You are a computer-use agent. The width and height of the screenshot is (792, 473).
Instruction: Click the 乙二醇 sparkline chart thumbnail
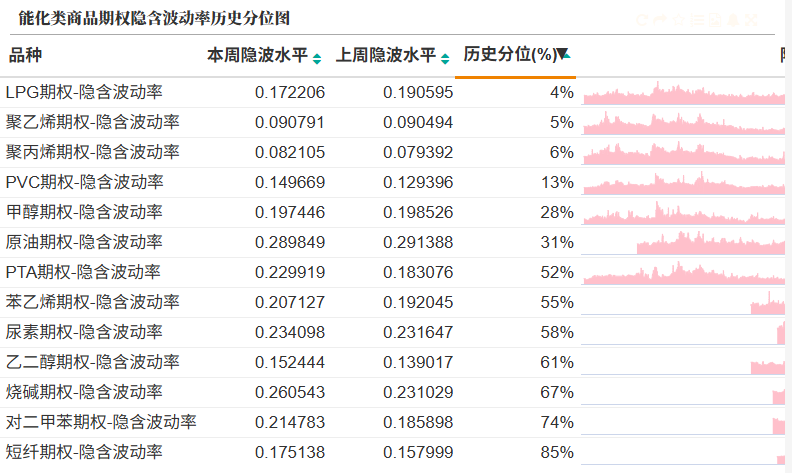pyautogui.click(x=683, y=362)
